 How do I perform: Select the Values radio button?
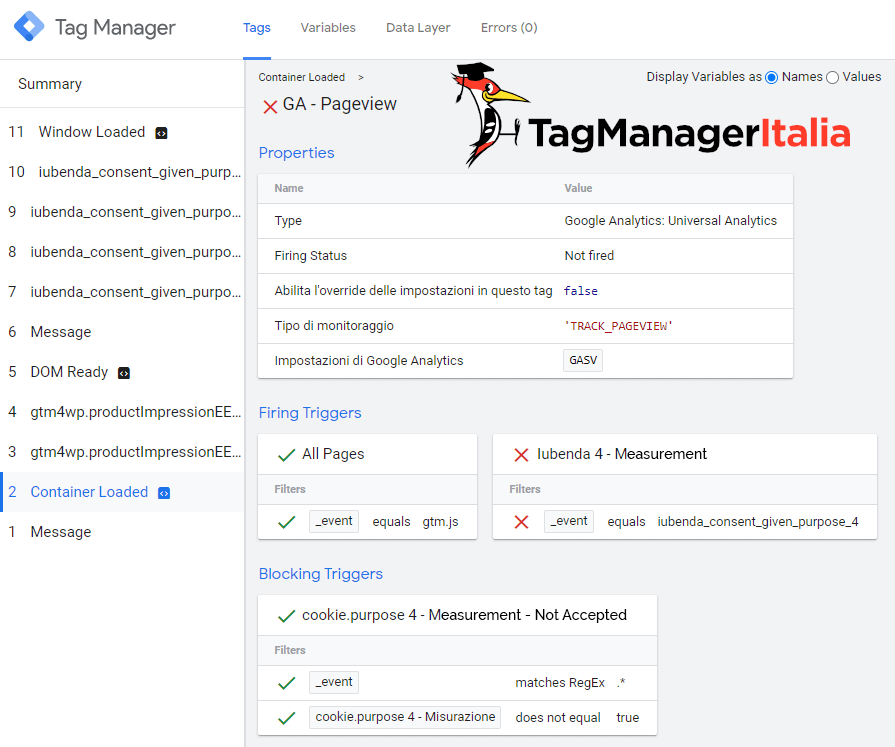[x=832, y=78]
